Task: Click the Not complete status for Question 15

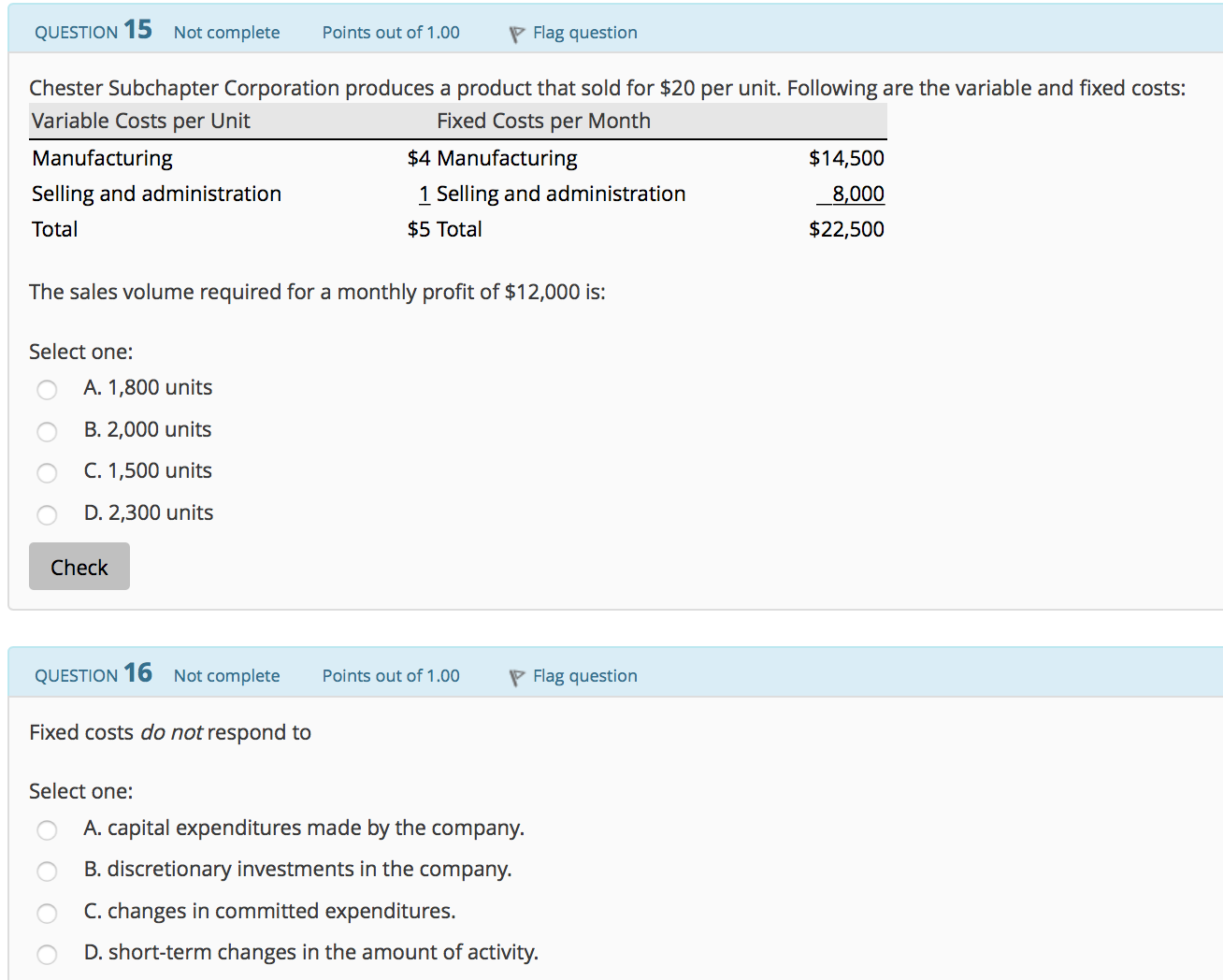Action: (x=226, y=32)
